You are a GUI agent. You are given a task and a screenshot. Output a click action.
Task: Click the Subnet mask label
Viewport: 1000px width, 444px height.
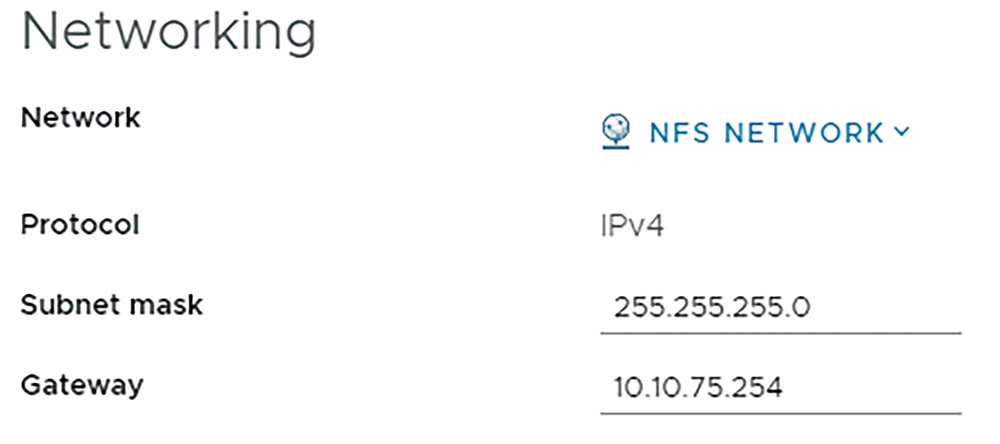[x=112, y=305]
